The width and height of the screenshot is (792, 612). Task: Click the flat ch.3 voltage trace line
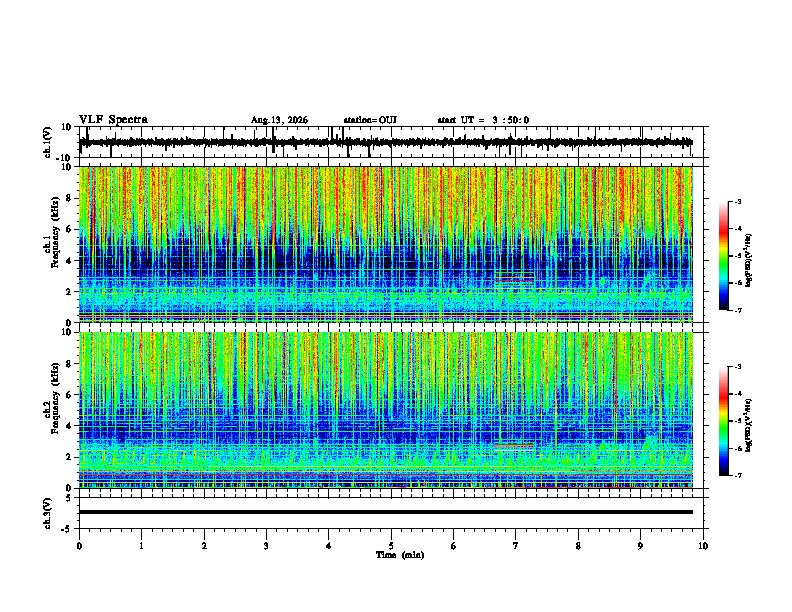click(386, 512)
